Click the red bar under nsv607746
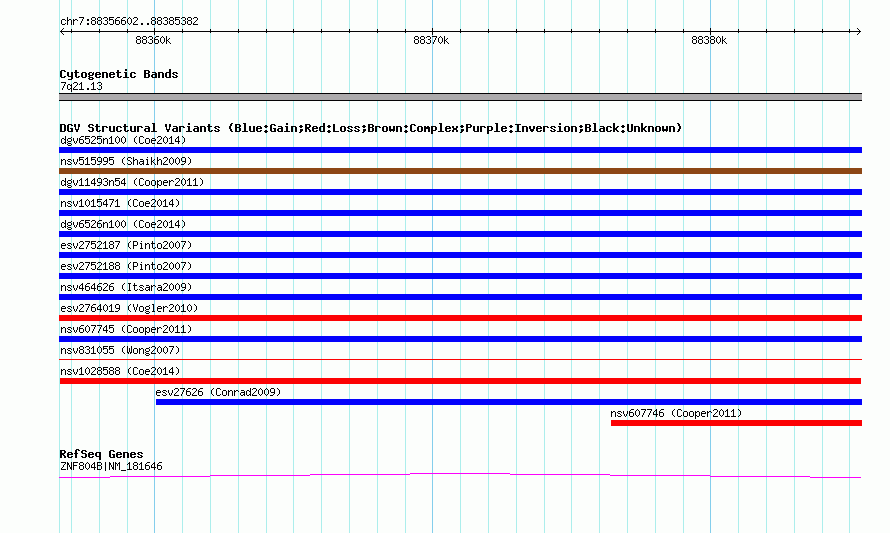 [x=736, y=423]
